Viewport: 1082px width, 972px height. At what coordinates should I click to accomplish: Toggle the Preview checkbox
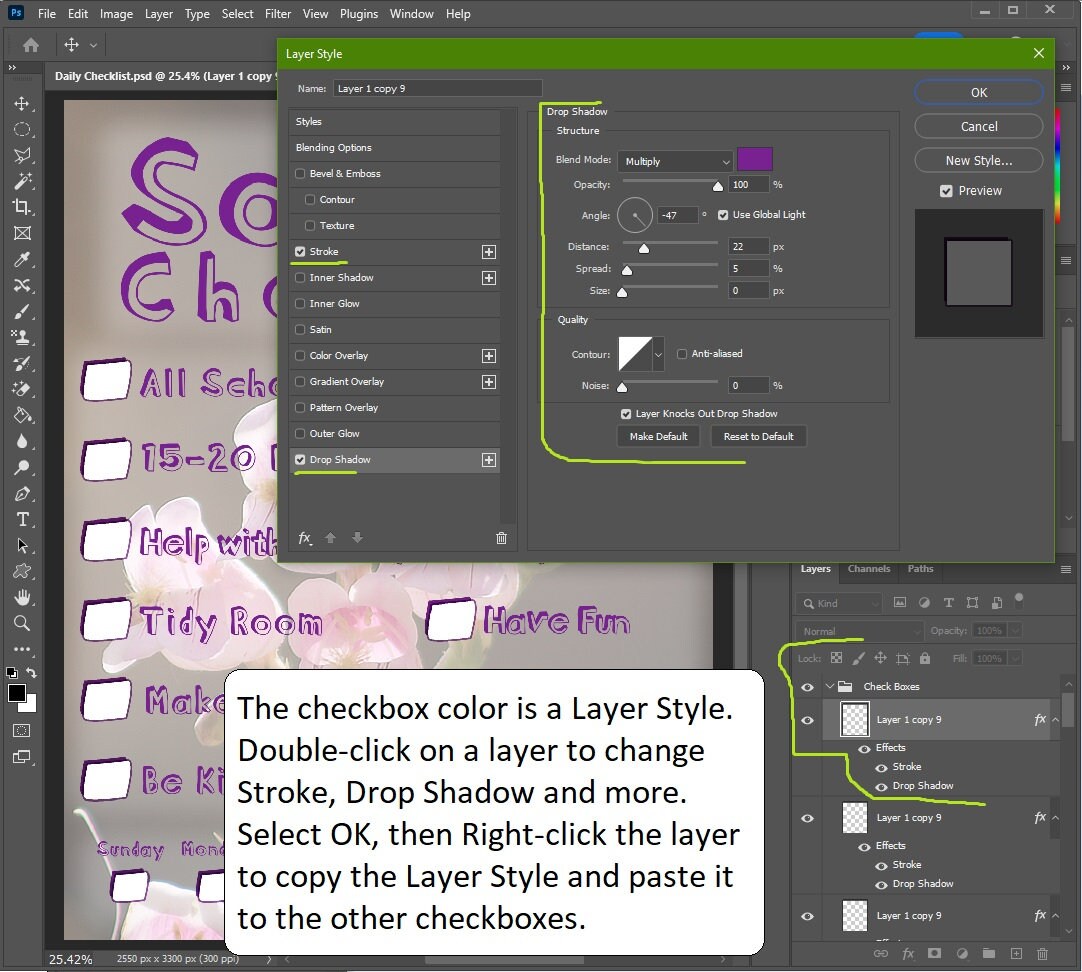click(x=944, y=190)
